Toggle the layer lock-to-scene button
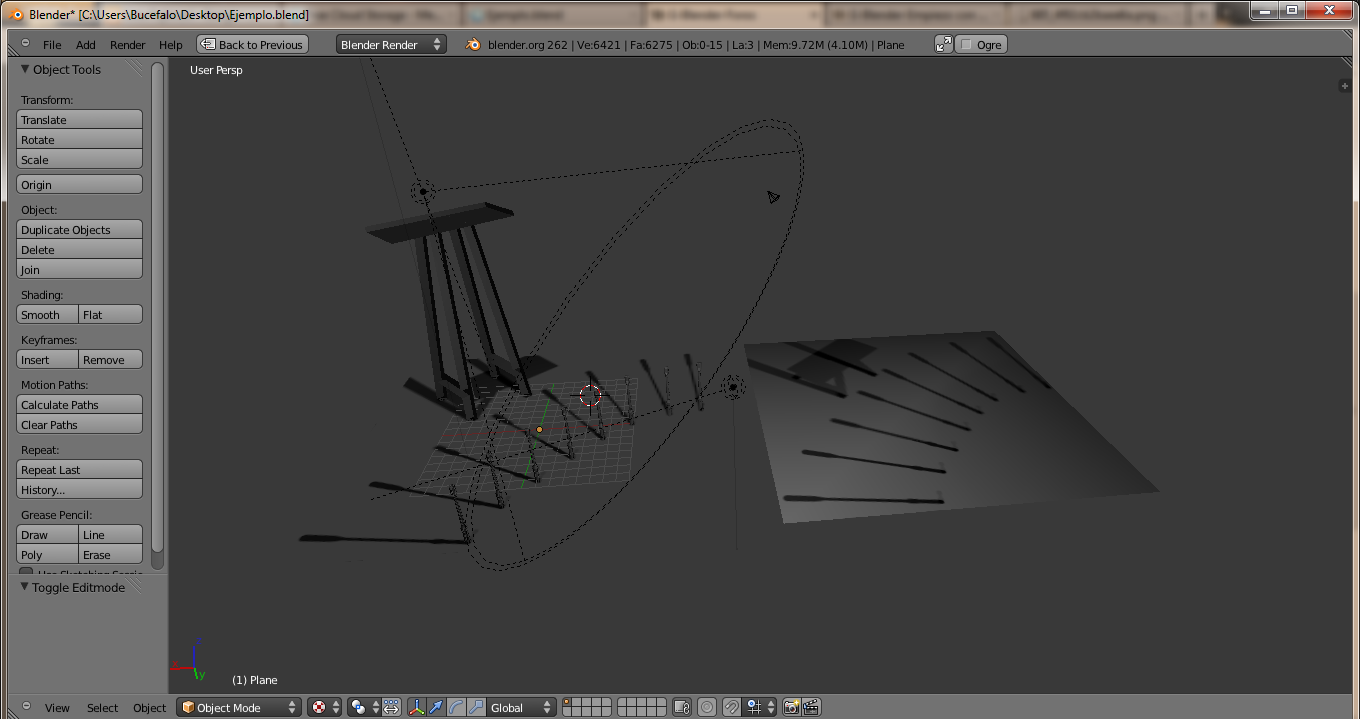 pyautogui.click(x=682, y=707)
